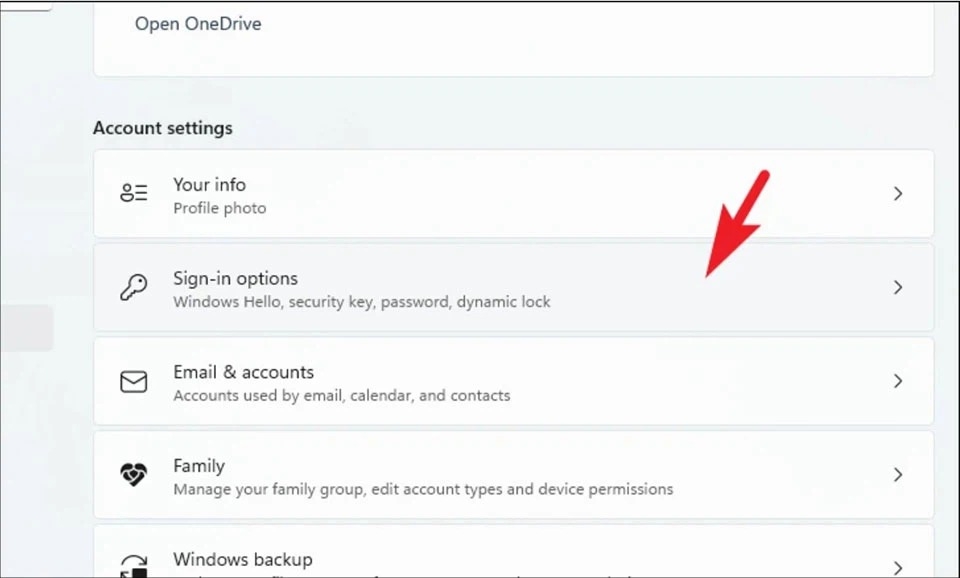Click the Your info person-list icon

click(133, 193)
